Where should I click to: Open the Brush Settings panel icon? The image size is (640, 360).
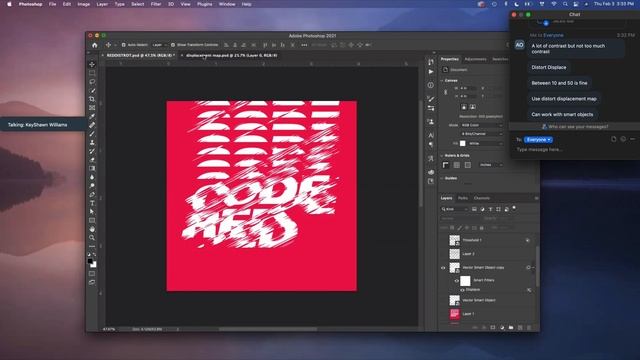tap(431, 99)
